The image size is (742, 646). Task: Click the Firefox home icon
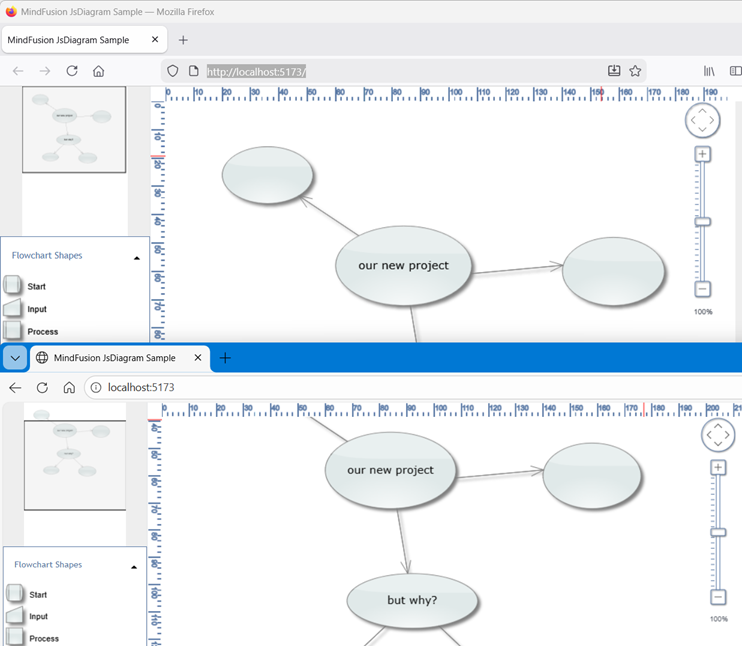point(98,71)
